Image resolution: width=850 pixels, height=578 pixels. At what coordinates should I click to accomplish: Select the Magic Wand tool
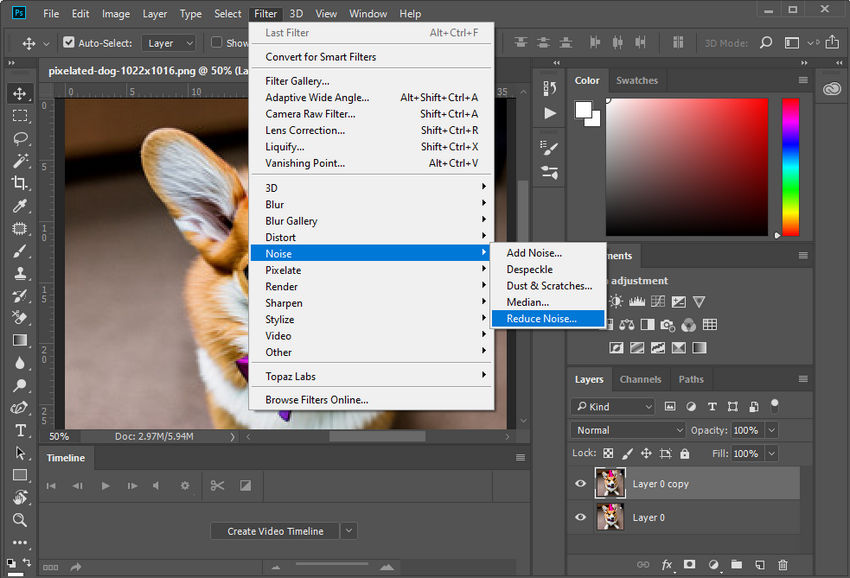(x=20, y=160)
